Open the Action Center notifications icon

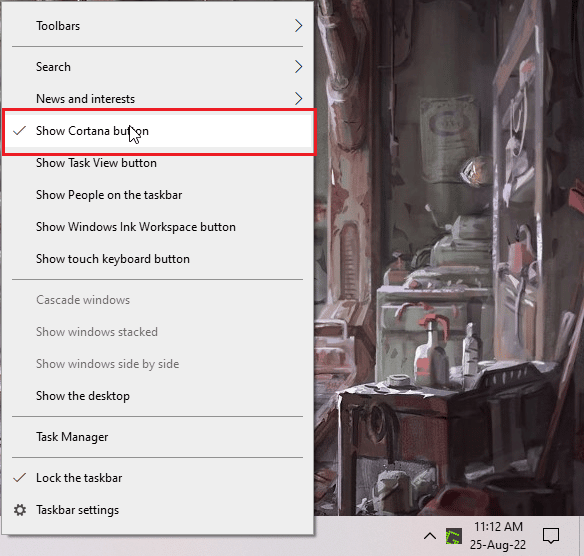551,536
